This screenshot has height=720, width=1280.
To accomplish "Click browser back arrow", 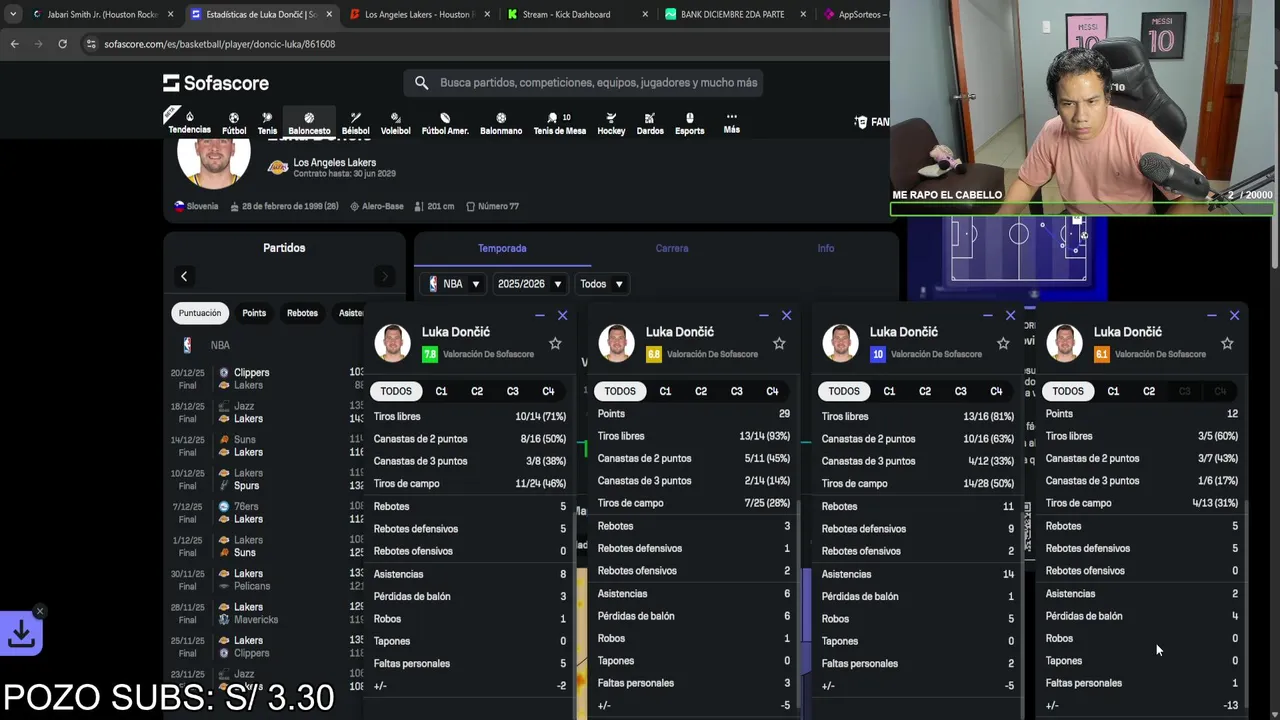I will (14, 44).
